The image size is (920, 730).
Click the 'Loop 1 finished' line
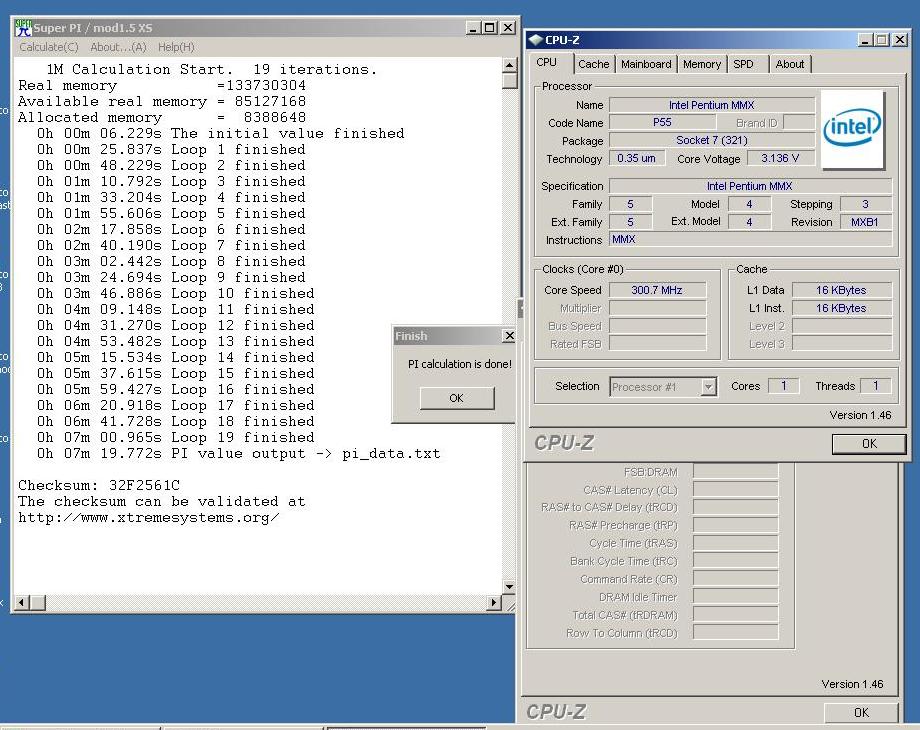pos(171,150)
